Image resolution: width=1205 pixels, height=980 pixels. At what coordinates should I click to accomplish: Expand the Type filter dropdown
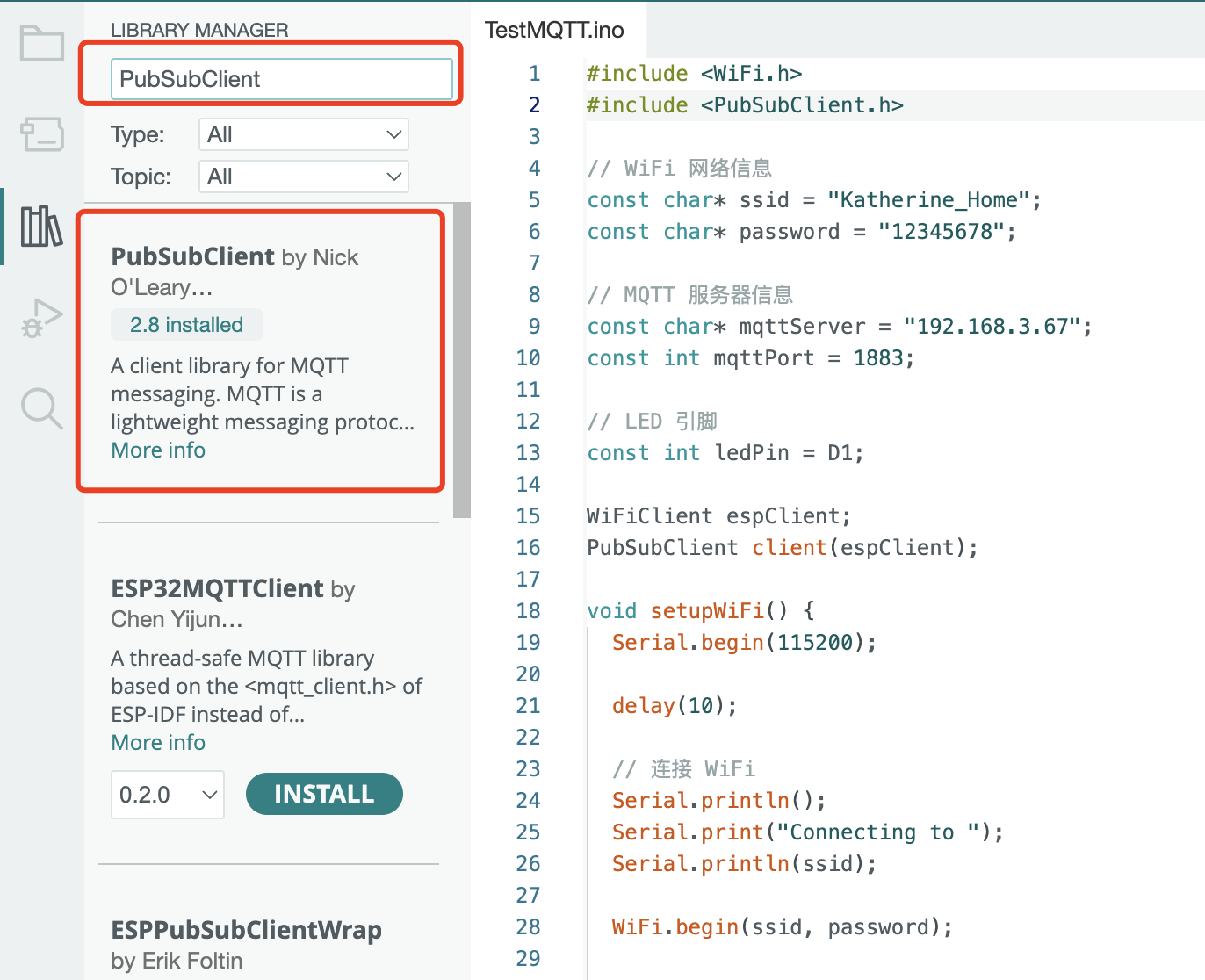tap(304, 134)
